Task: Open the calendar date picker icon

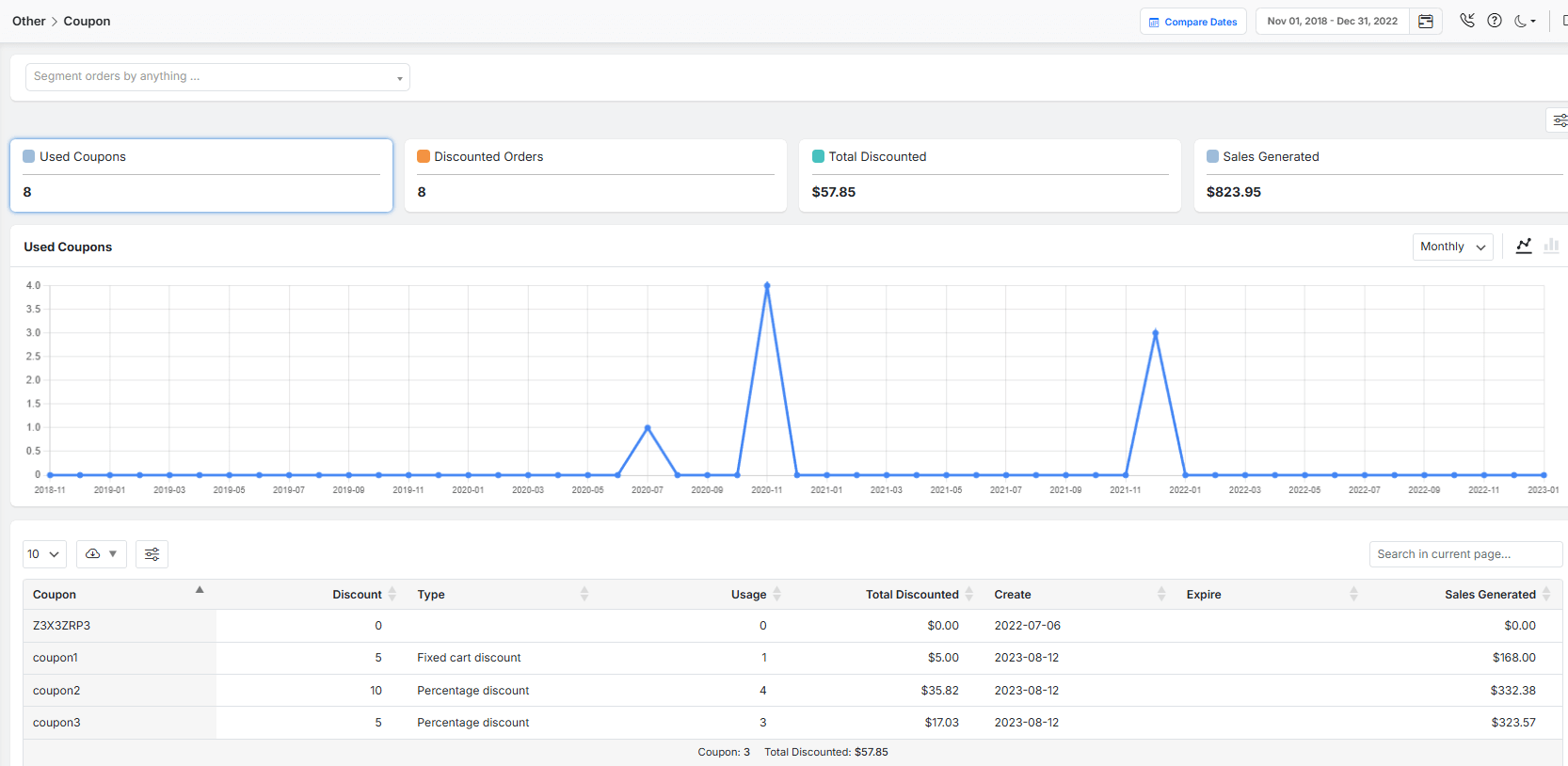Action: pos(1425,22)
